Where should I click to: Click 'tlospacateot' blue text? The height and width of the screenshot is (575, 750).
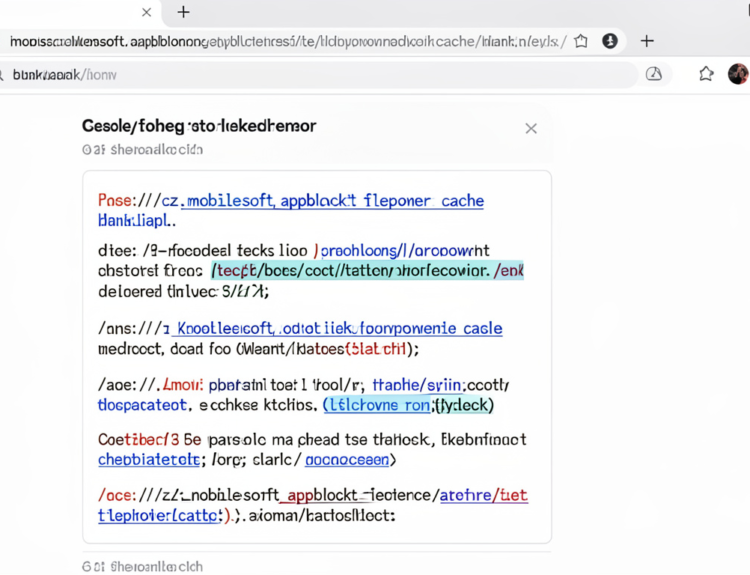(x=142, y=405)
